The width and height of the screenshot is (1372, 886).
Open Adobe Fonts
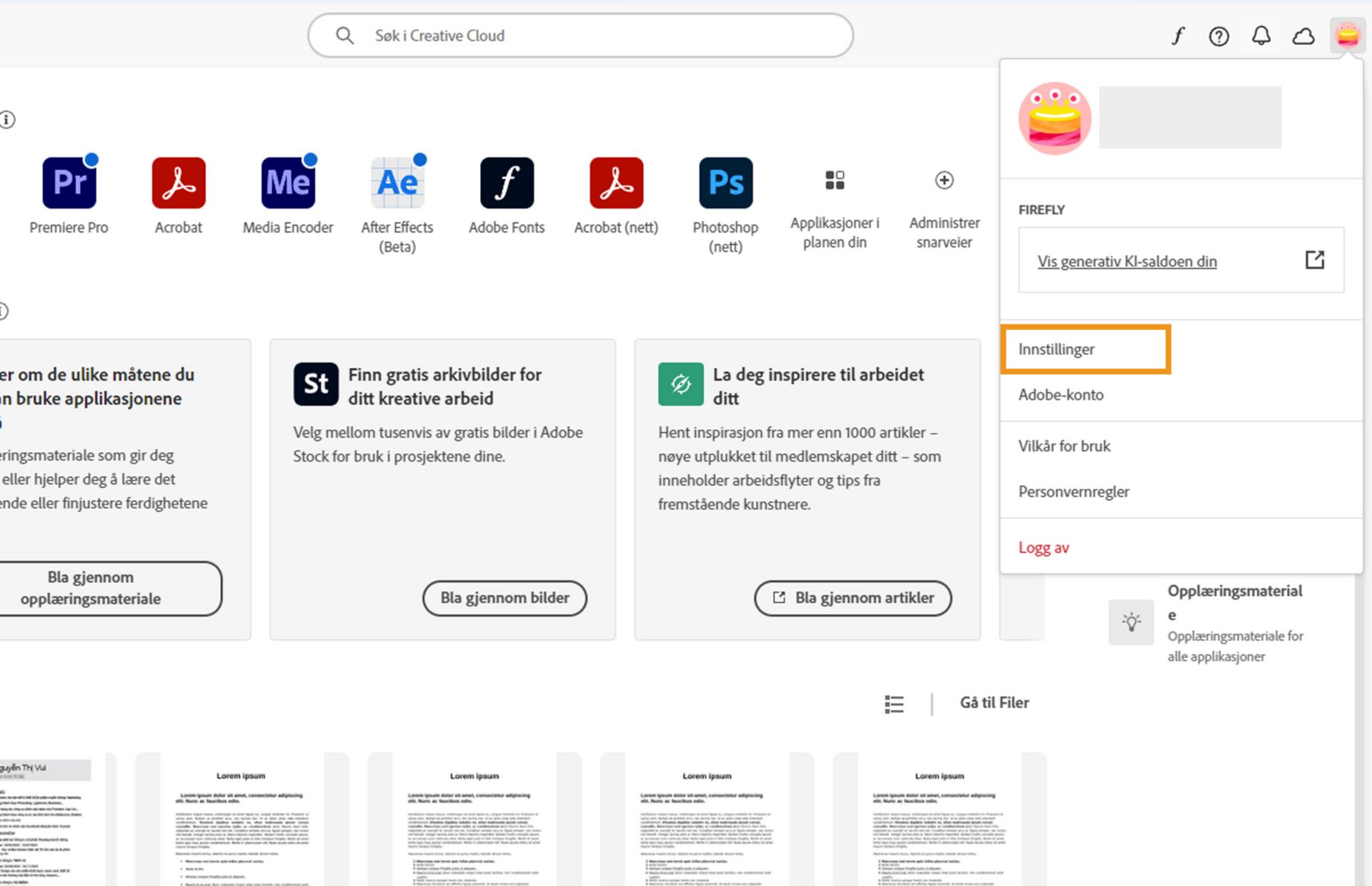(506, 183)
